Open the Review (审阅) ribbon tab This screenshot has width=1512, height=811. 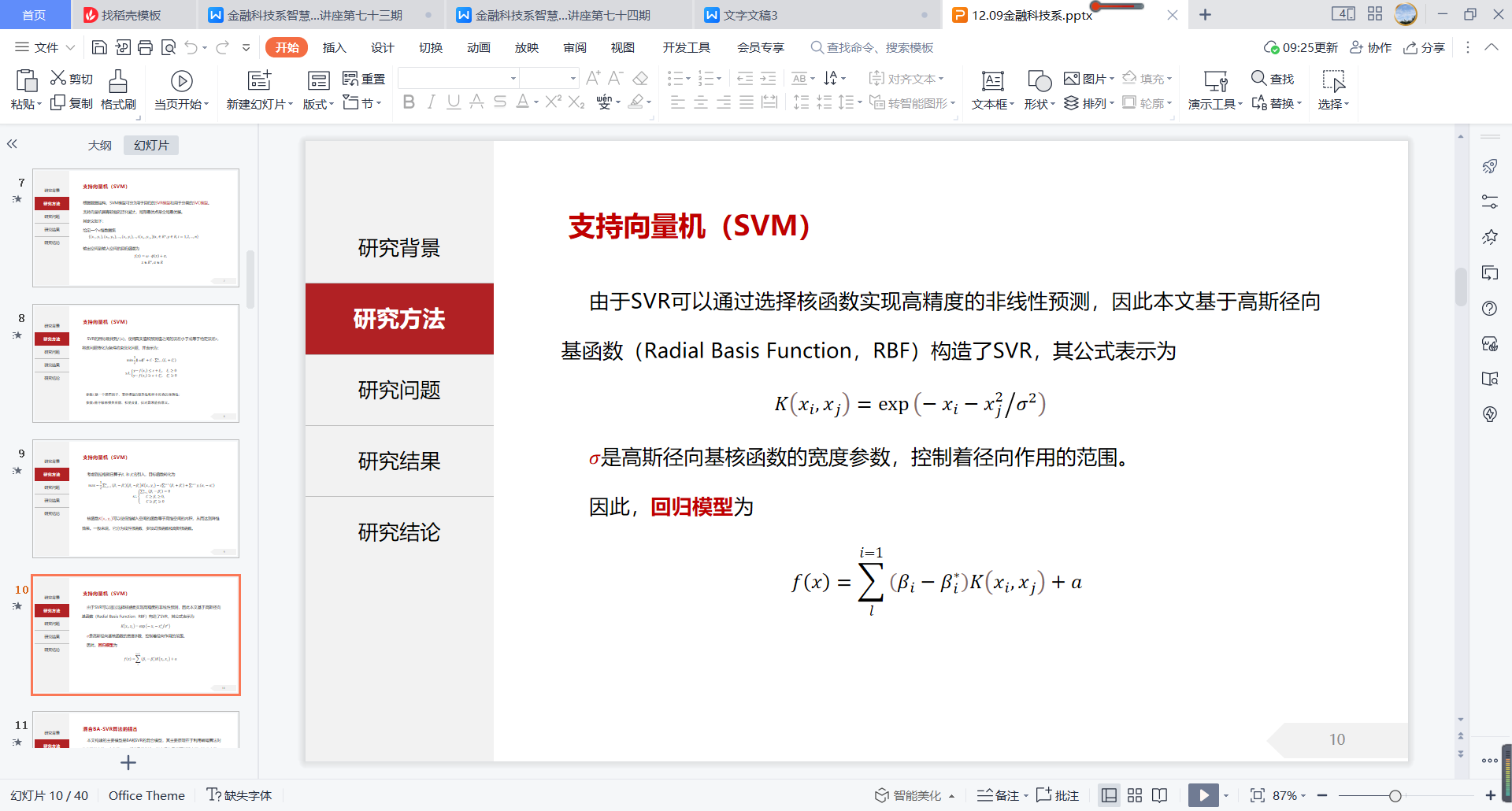pyautogui.click(x=575, y=48)
